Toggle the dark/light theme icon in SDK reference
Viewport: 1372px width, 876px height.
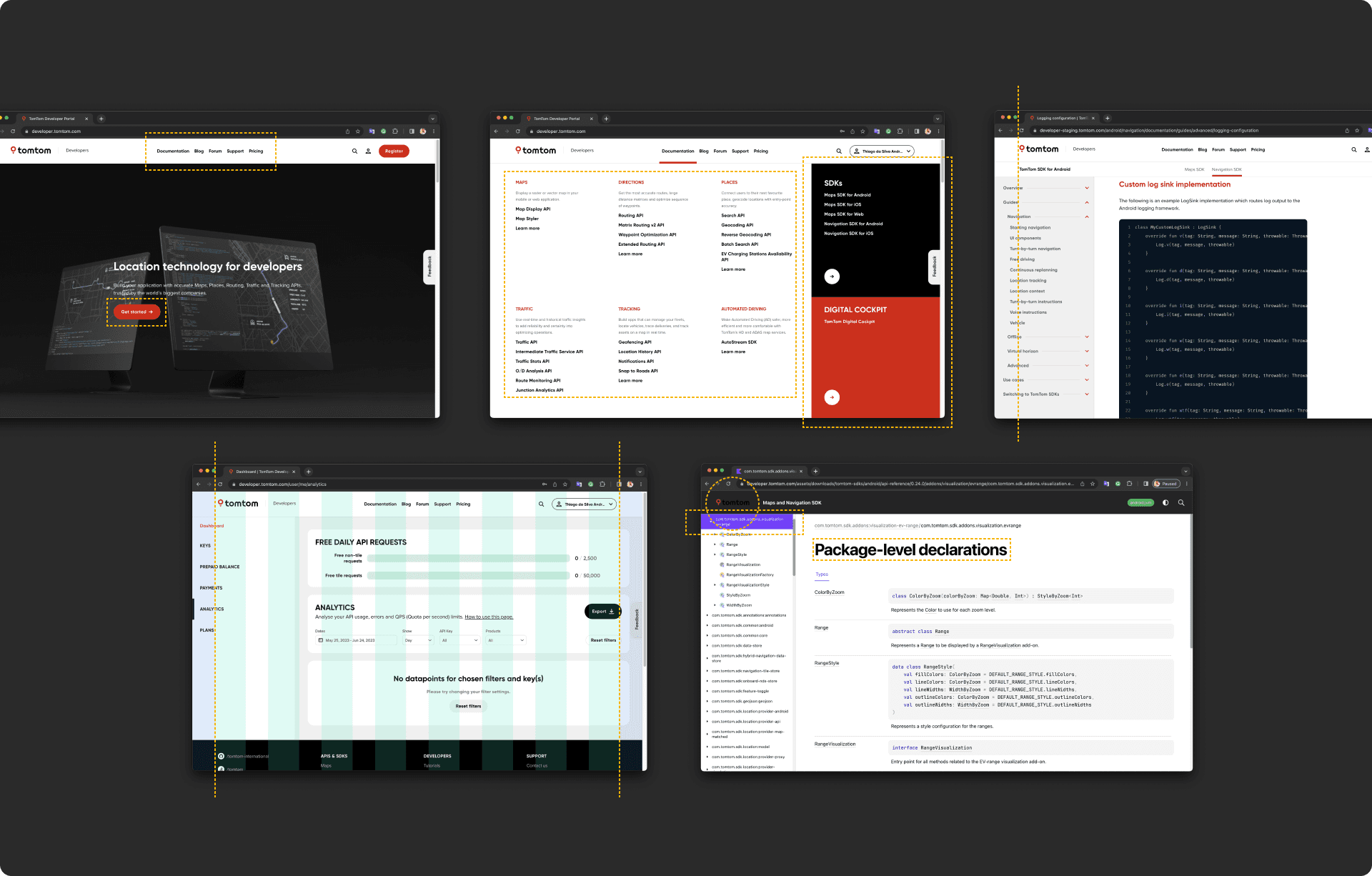[1165, 502]
